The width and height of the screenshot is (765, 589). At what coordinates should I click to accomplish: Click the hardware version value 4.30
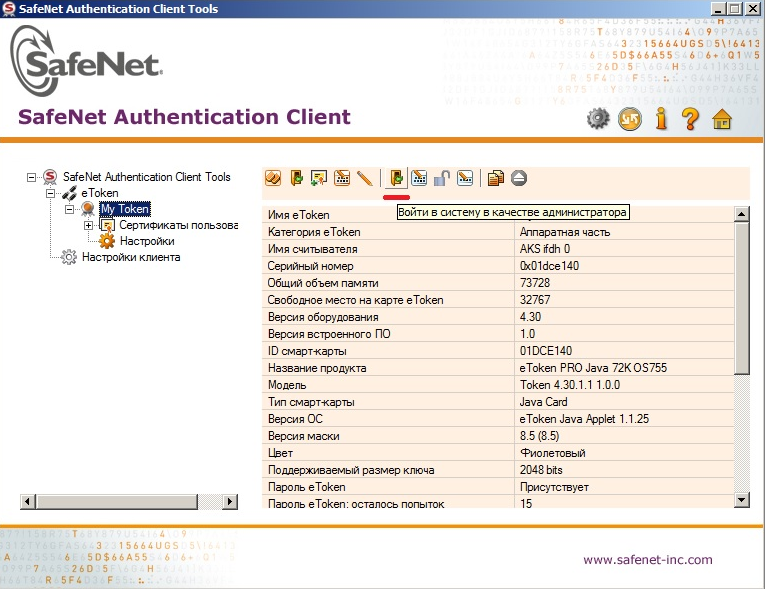(x=530, y=317)
